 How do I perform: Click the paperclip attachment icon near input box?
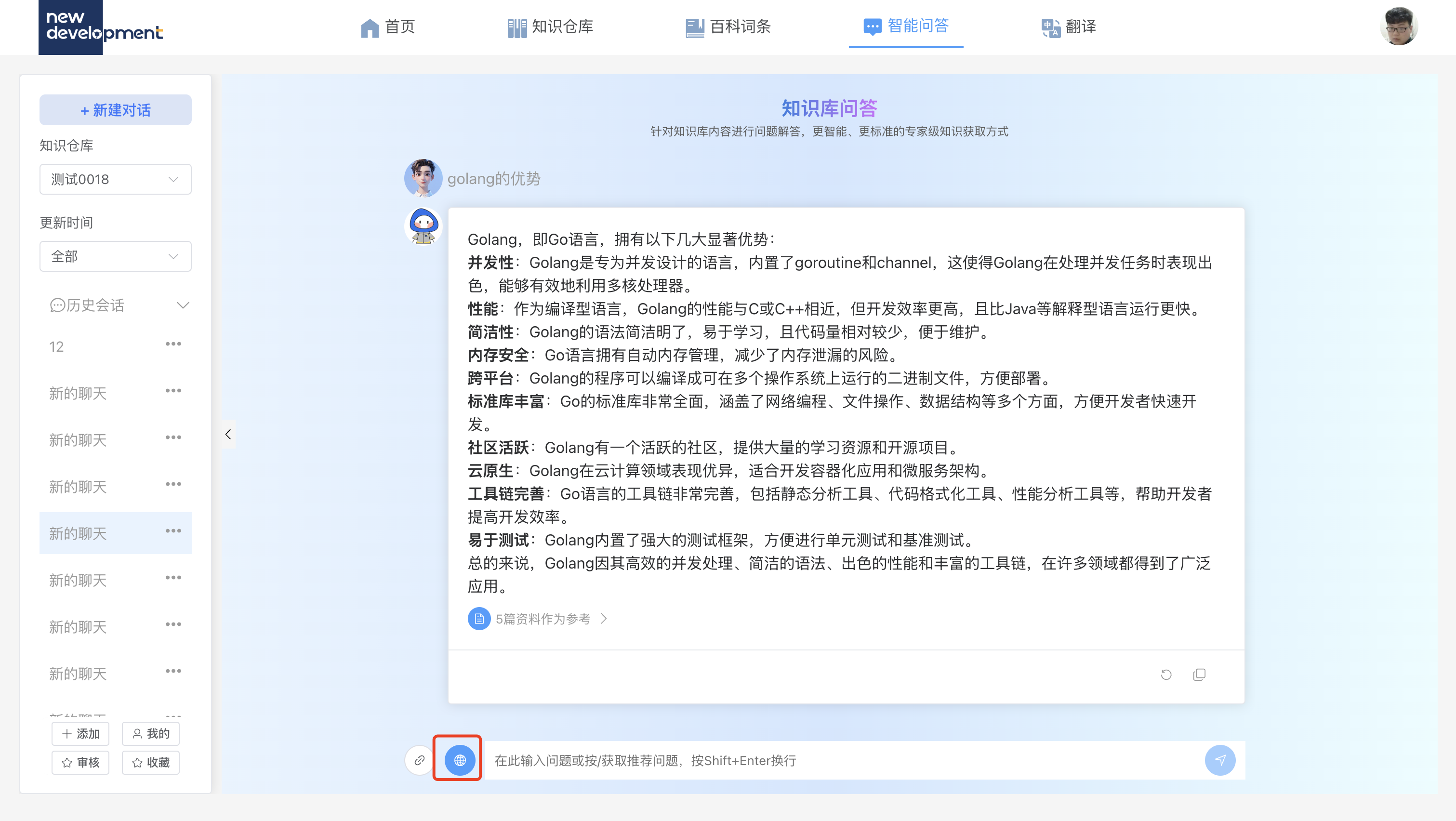(419, 760)
